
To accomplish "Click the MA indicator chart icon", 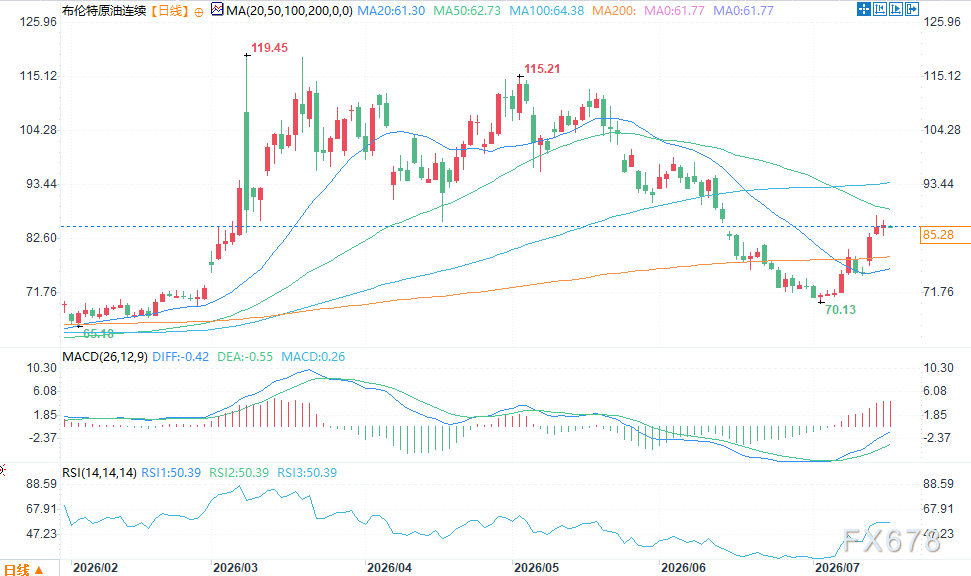I will click(217, 9).
